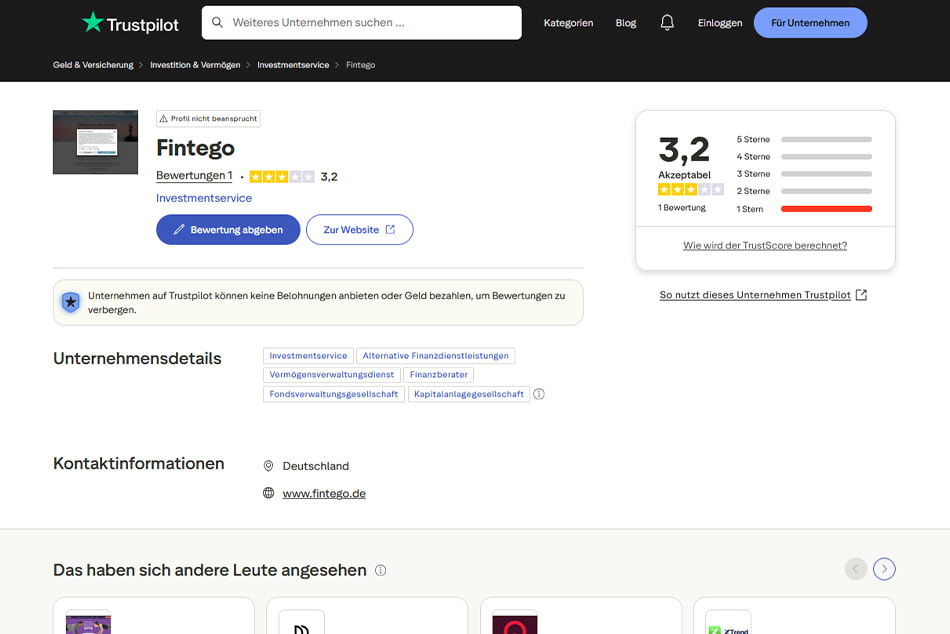Viewport: 950px width, 634px height.
Task: Click the Fintego breadcrumb text
Action: 360,65
